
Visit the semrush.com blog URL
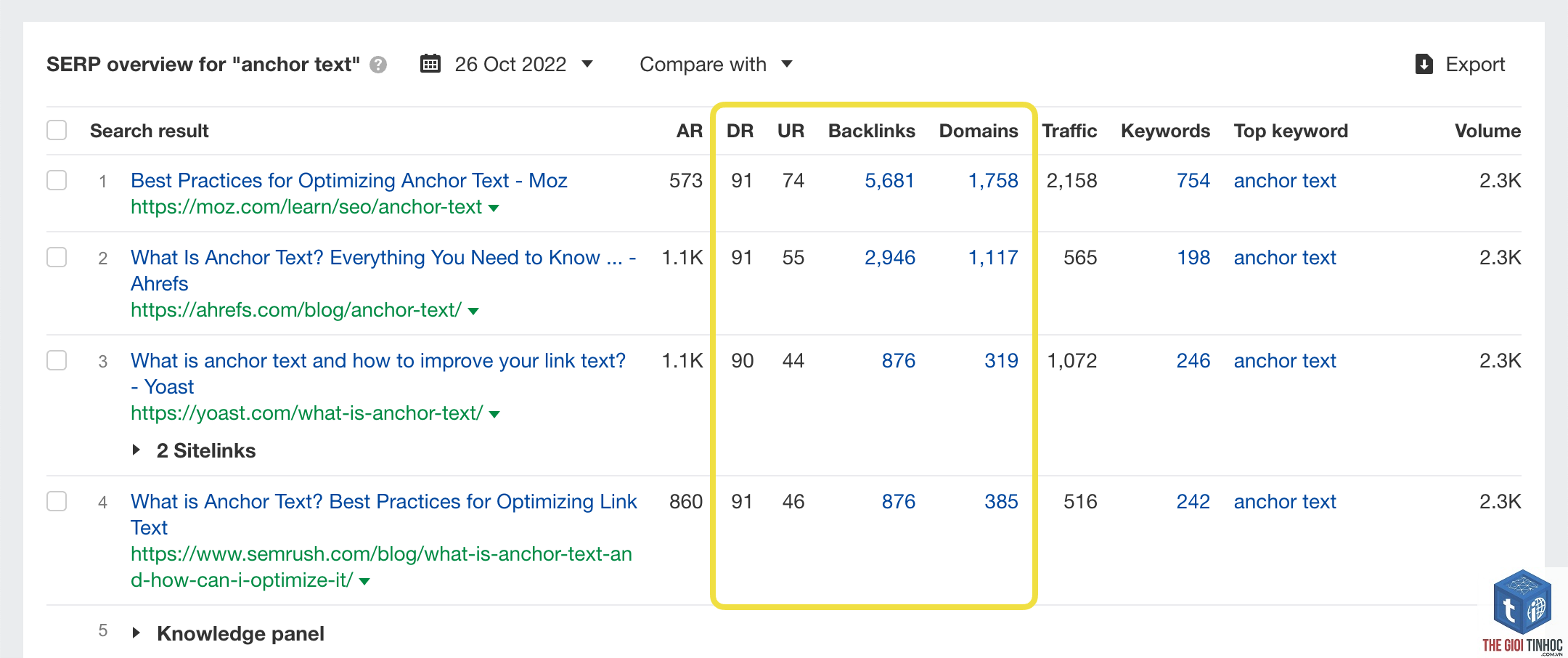[x=381, y=566]
